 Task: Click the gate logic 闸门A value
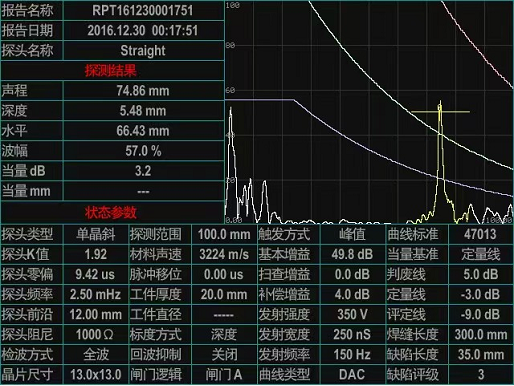tap(224, 375)
